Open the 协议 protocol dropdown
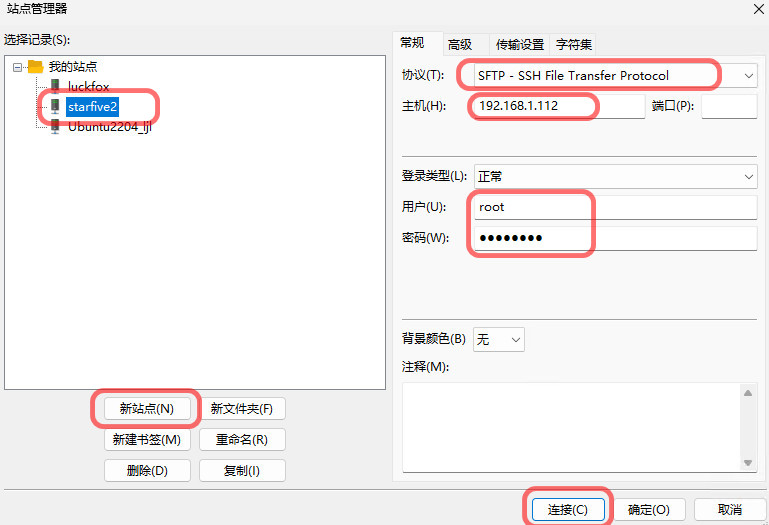This screenshot has height=525, width=769. [615, 76]
